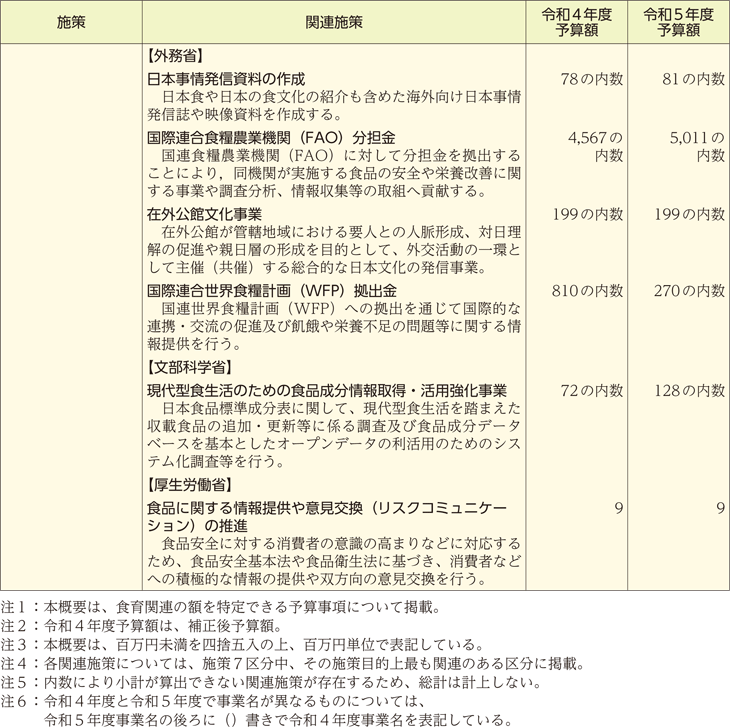Select the 在外公館文化事業 title
This screenshot has height=727, width=730.
coord(204,214)
